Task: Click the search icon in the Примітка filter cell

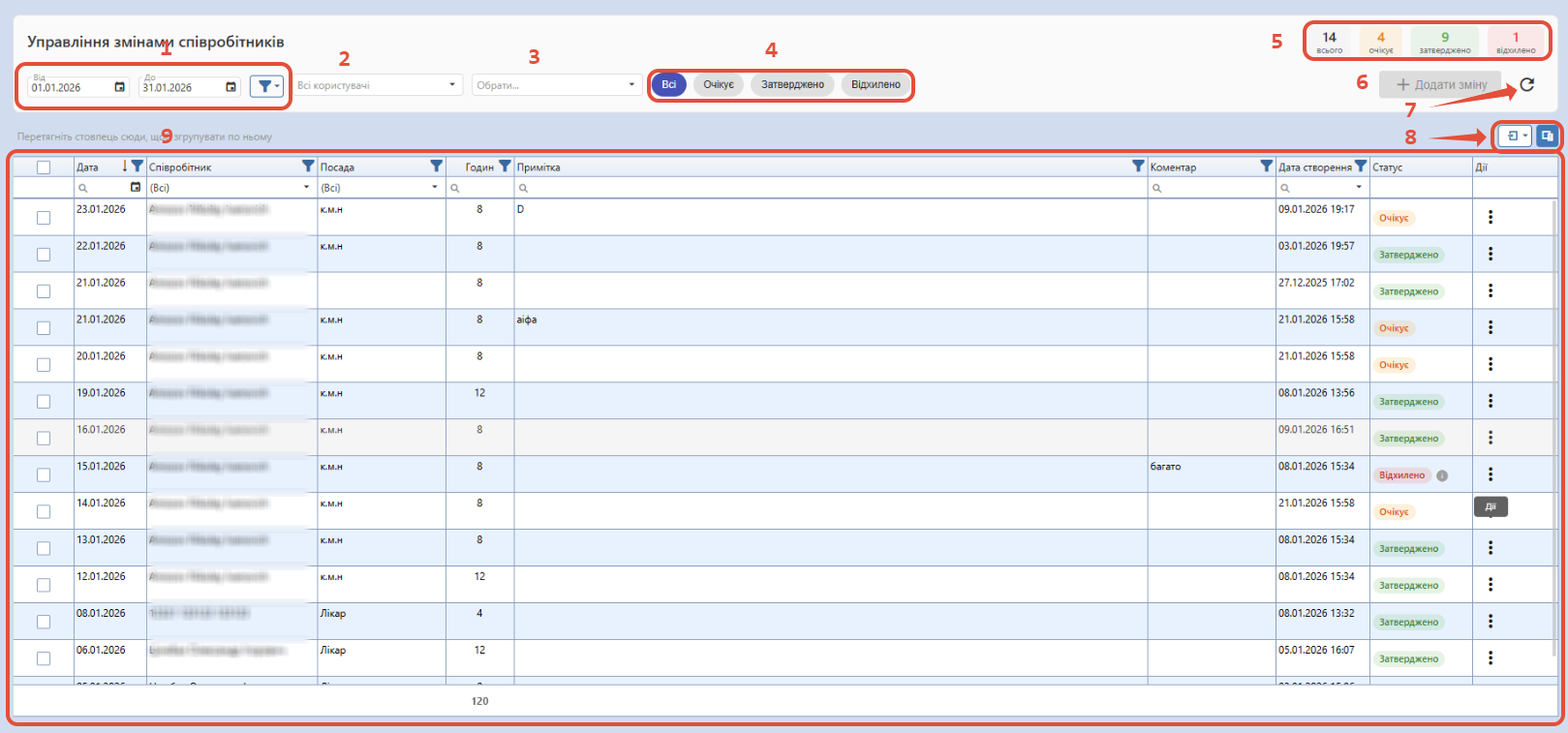Action: click(523, 188)
